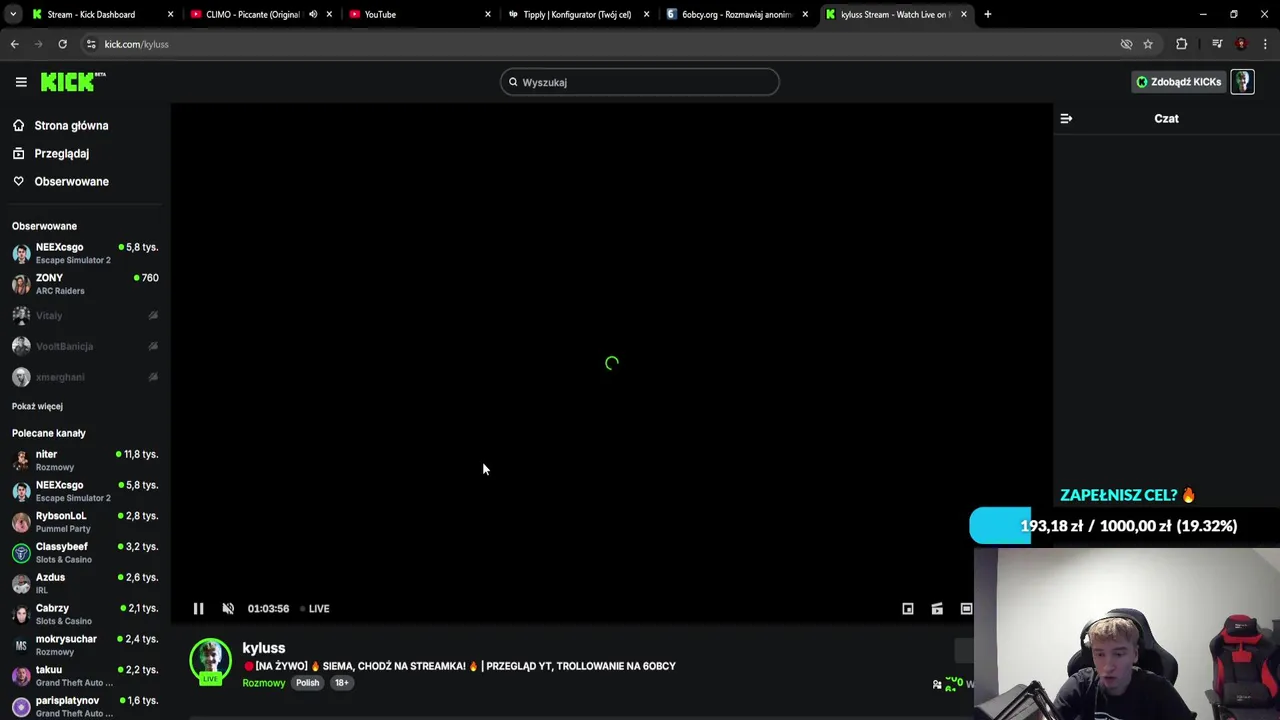Enable picture-in-picture mini player
Screen dimensions: 1280x720
click(908, 608)
